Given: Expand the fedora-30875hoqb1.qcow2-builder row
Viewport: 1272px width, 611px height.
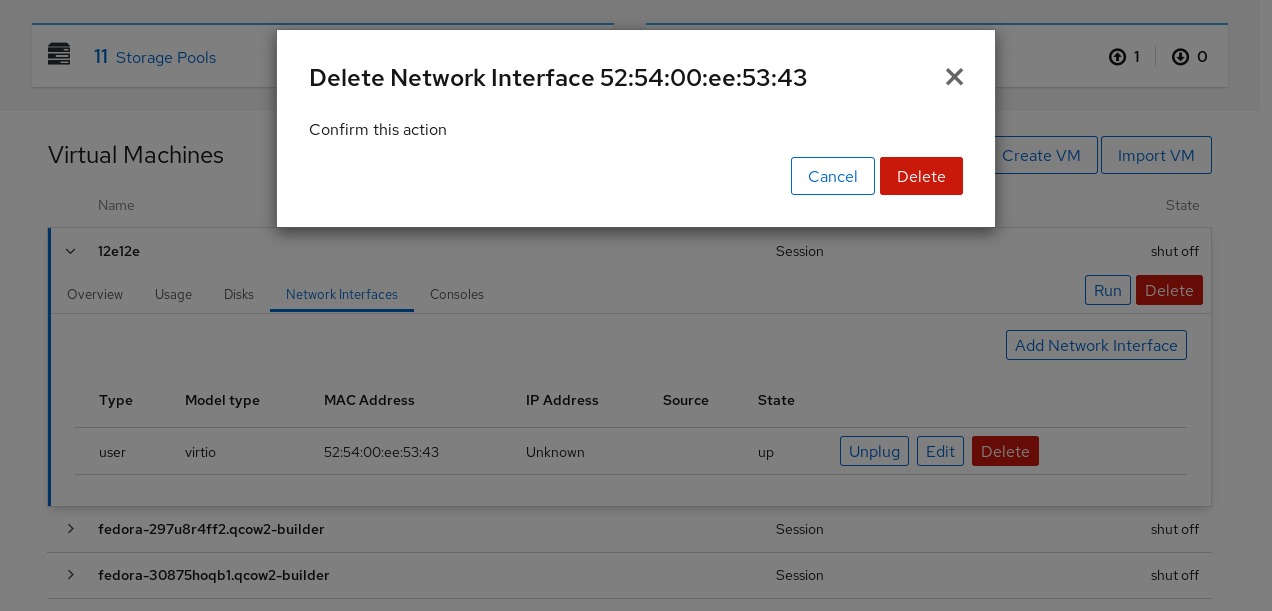Looking at the screenshot, I should point(70,574).
